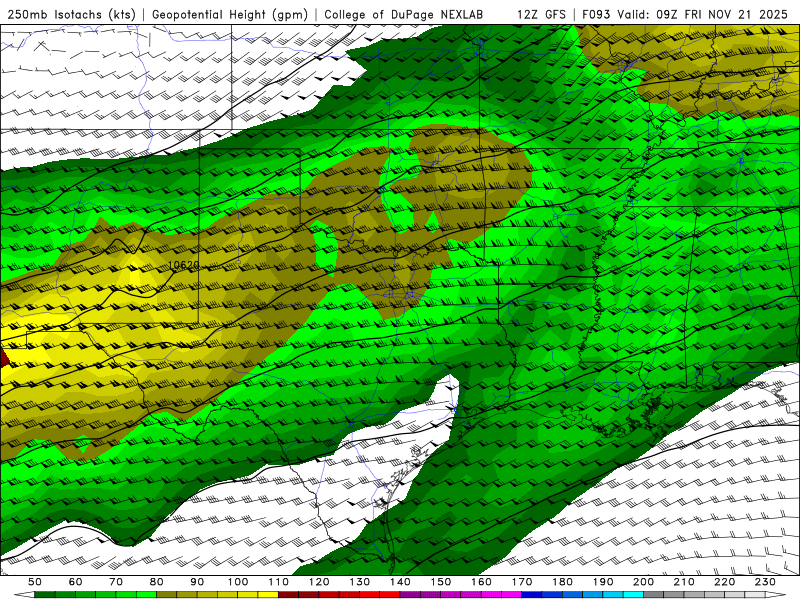Viewport: 800px width, 600px height.
Task: Click the dark red swatch starting at 110
Action: [288, 595]
